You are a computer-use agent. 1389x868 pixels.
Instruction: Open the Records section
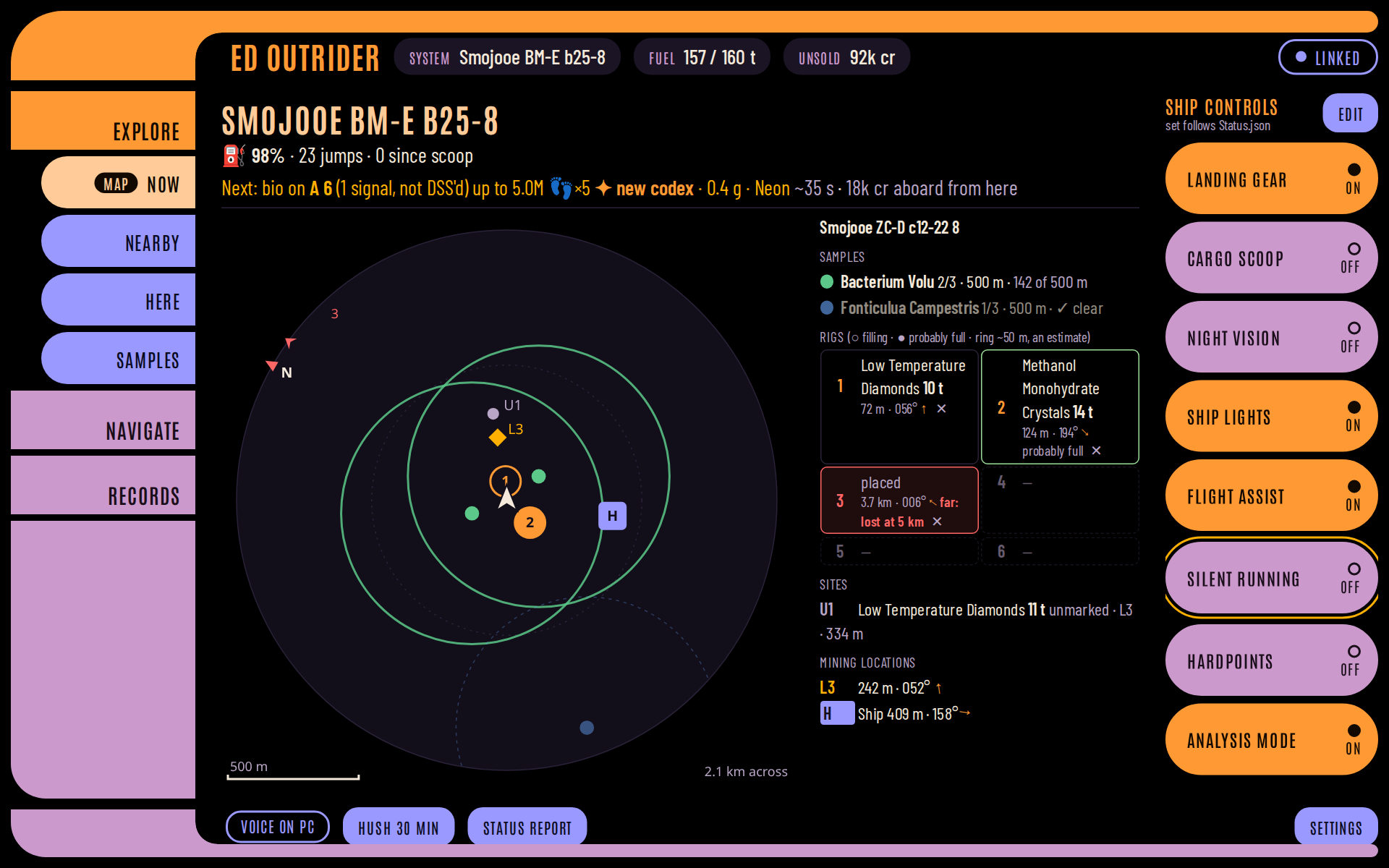coord(103,485)
